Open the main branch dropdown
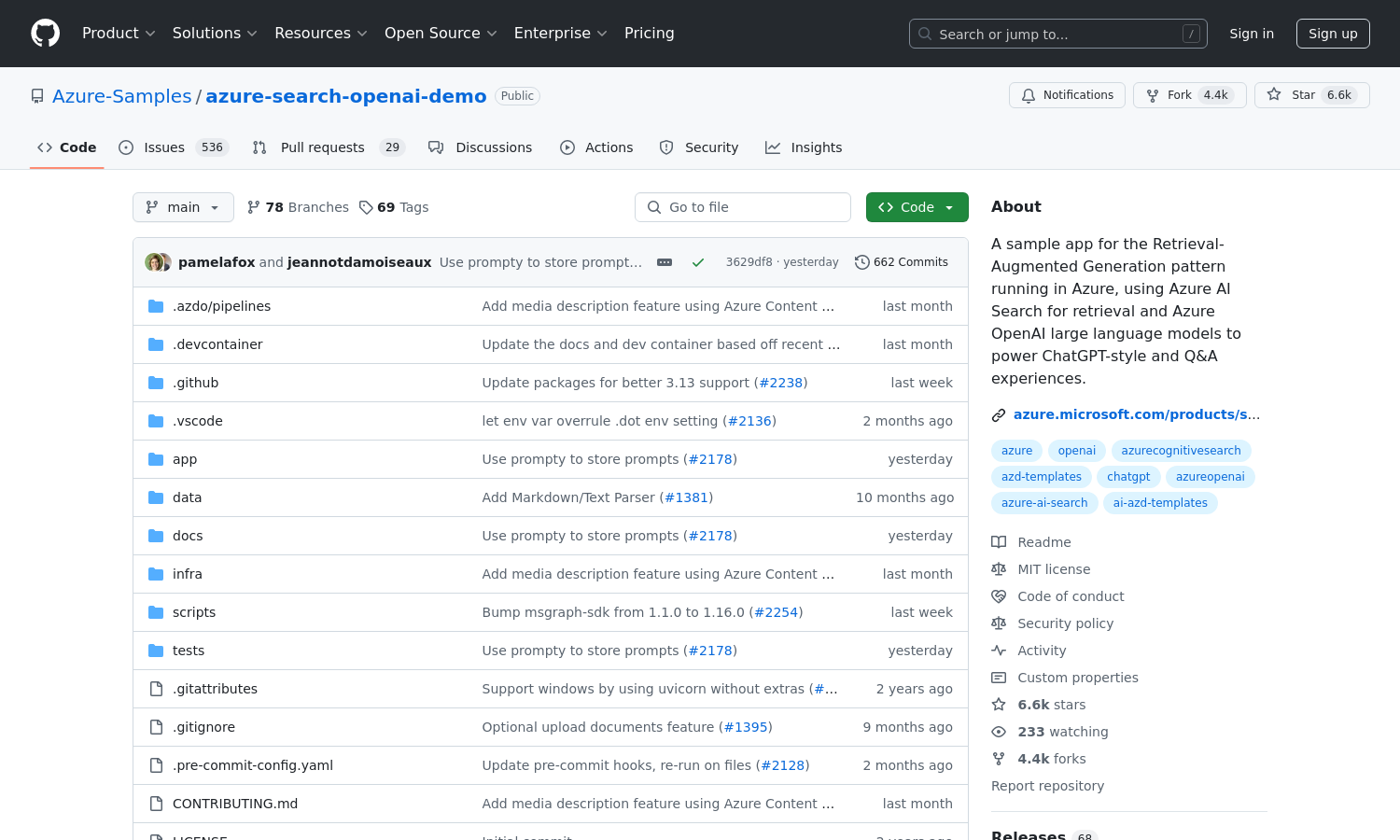This screenshot has width=1400, height=840. tap(183, 206)
